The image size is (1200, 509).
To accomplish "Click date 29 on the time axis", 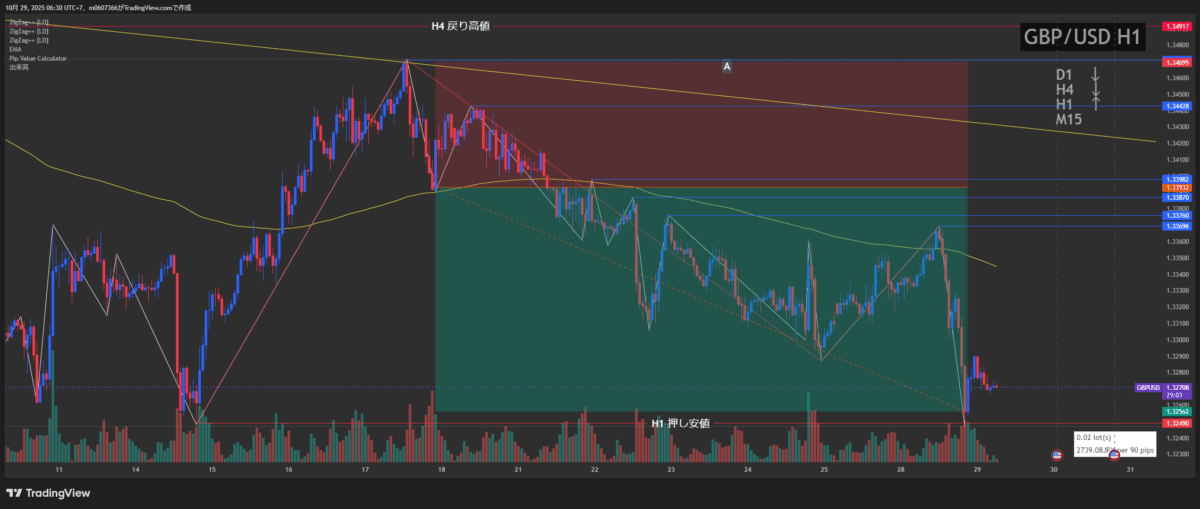I will [x=977, y=468].
